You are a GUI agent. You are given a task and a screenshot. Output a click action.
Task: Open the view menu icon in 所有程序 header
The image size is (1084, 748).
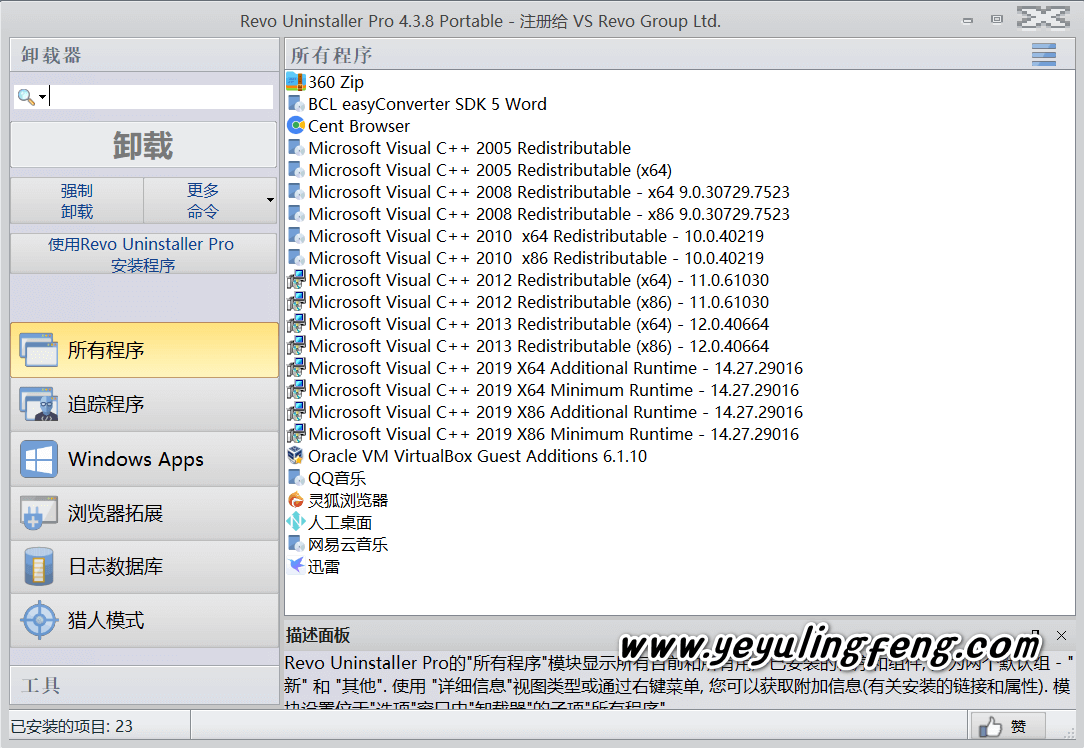point(1043,55)
